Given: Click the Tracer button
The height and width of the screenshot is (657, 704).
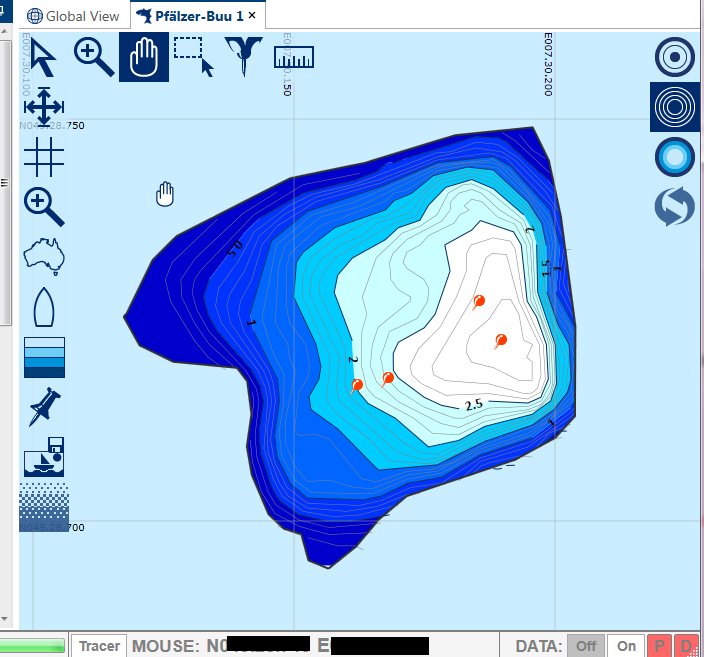Looking at the screenshot, I should click(x=99, y=646).
